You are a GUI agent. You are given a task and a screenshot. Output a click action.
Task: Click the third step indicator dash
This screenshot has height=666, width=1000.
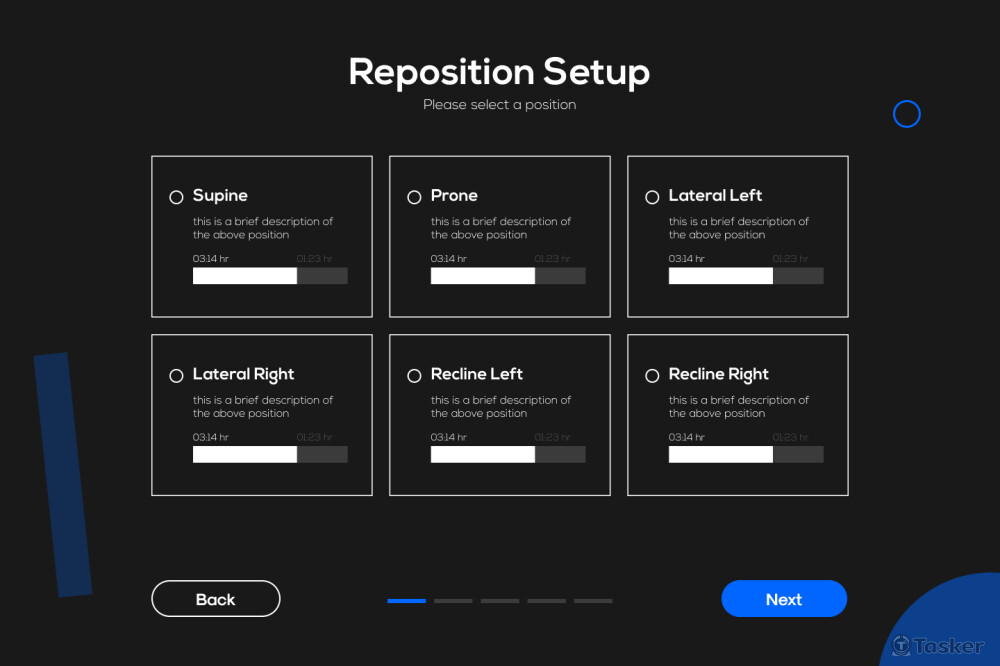click(500, 601)
